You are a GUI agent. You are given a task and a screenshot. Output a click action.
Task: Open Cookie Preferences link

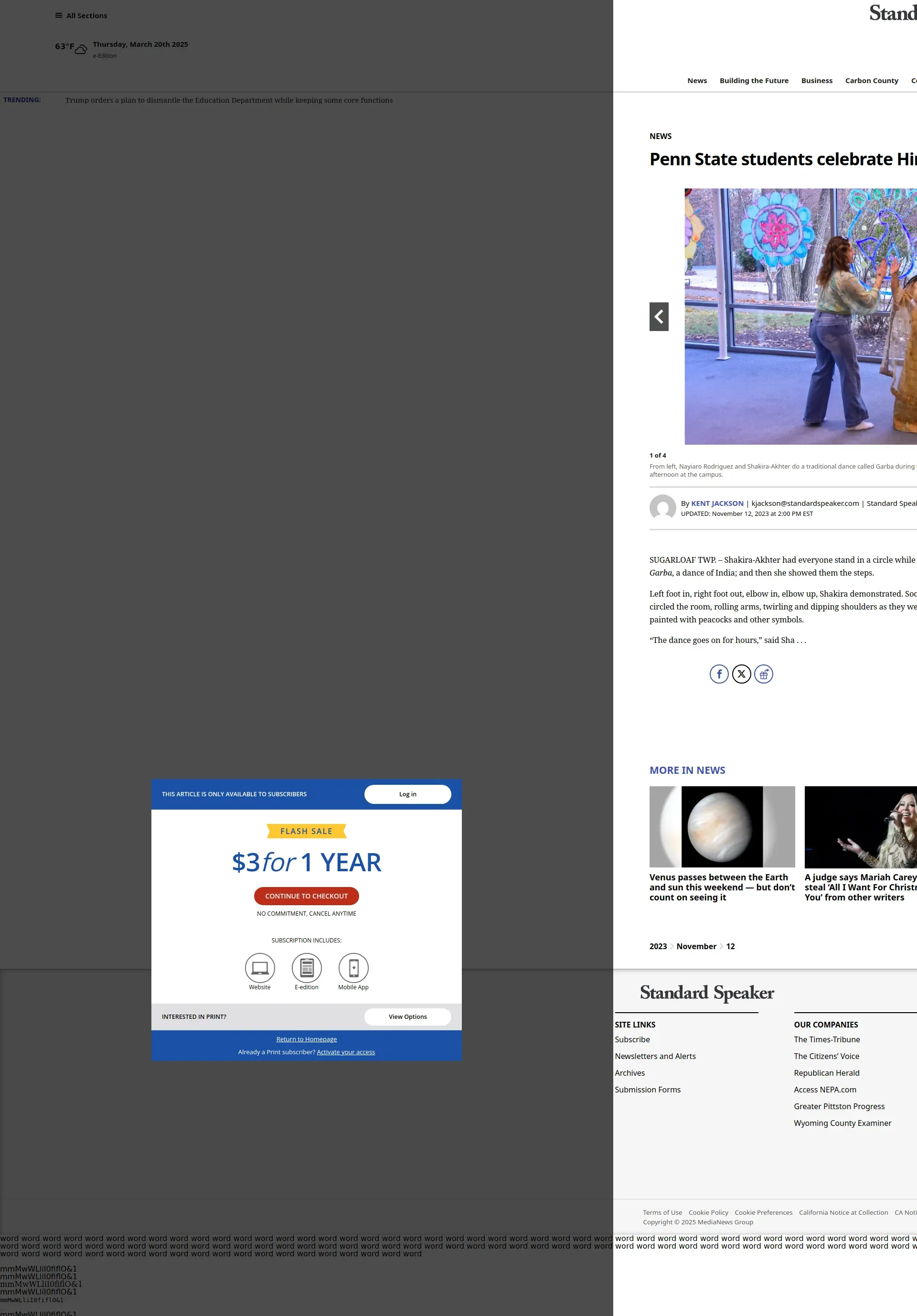(763, 1212)
